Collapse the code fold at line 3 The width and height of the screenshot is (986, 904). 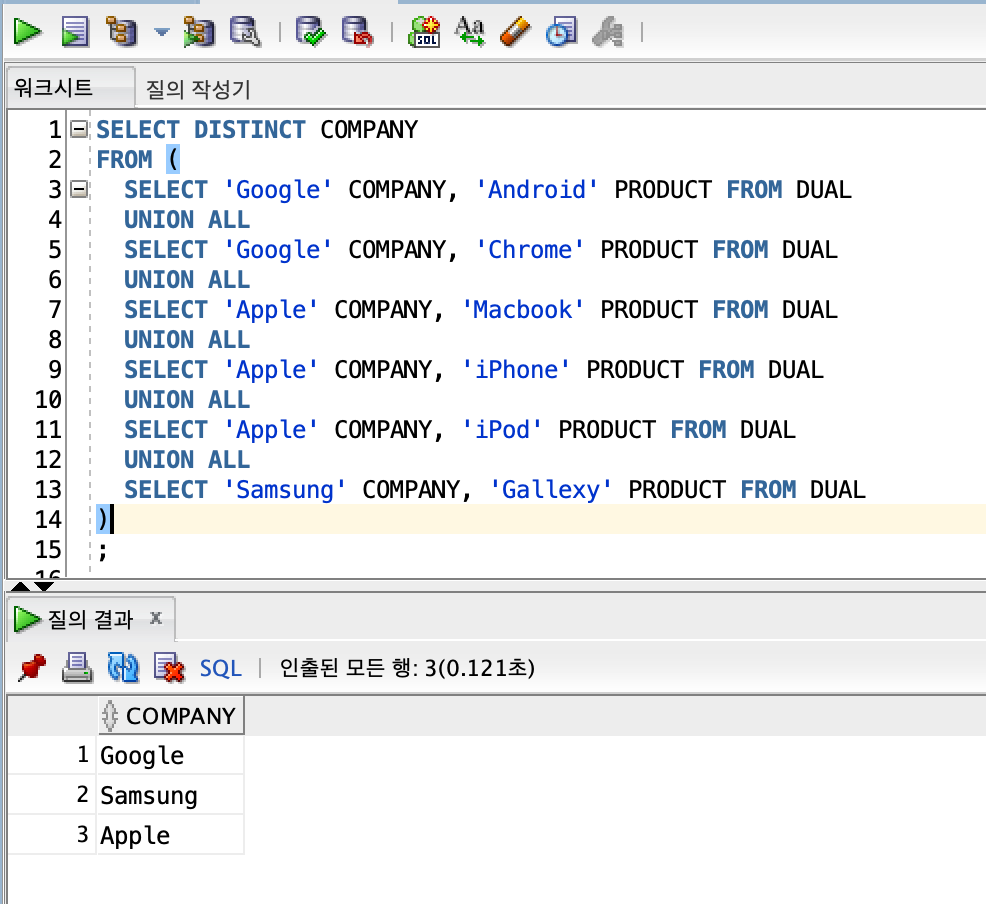[x=79, y=189]
